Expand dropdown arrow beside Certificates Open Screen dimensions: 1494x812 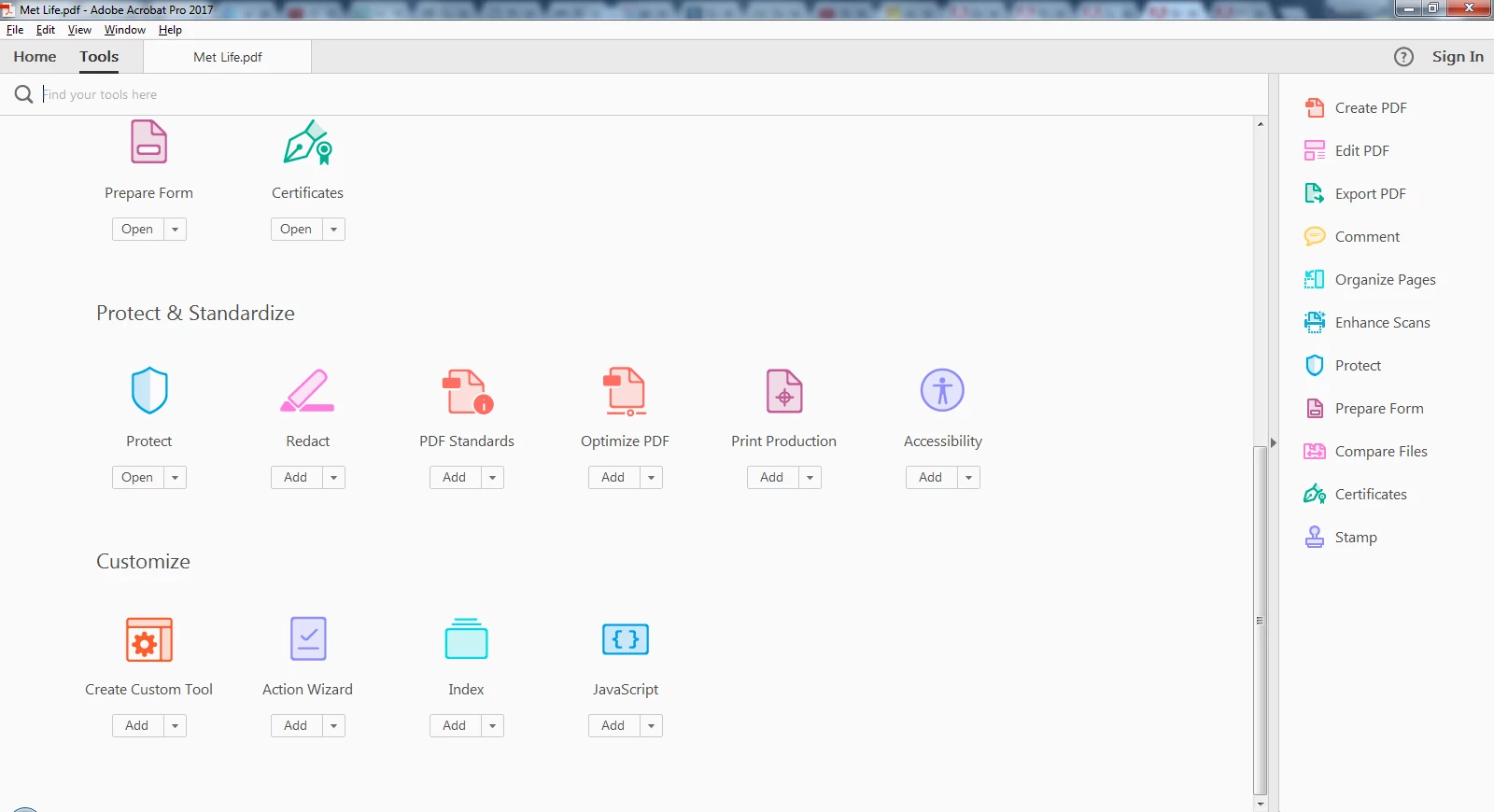[333, 229]
